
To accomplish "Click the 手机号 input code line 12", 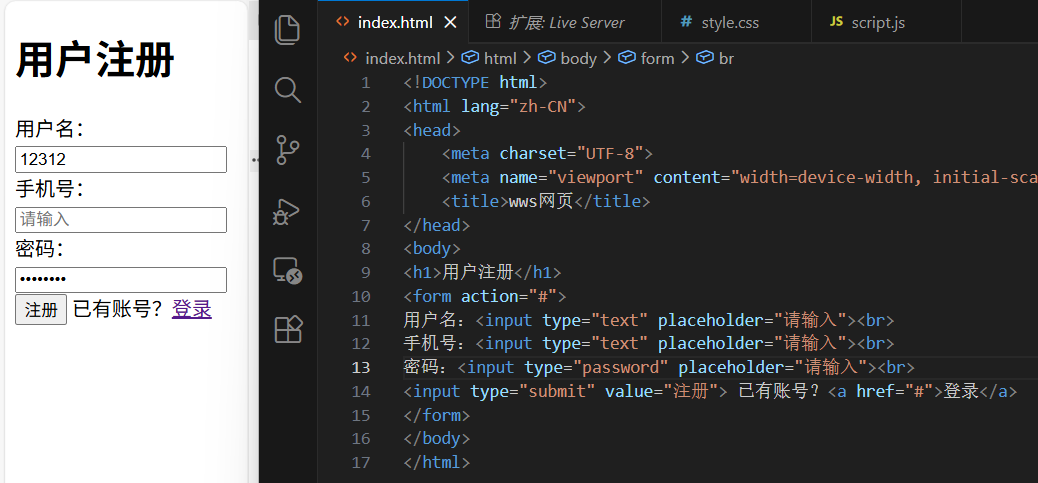I will [x=649, y=343].
